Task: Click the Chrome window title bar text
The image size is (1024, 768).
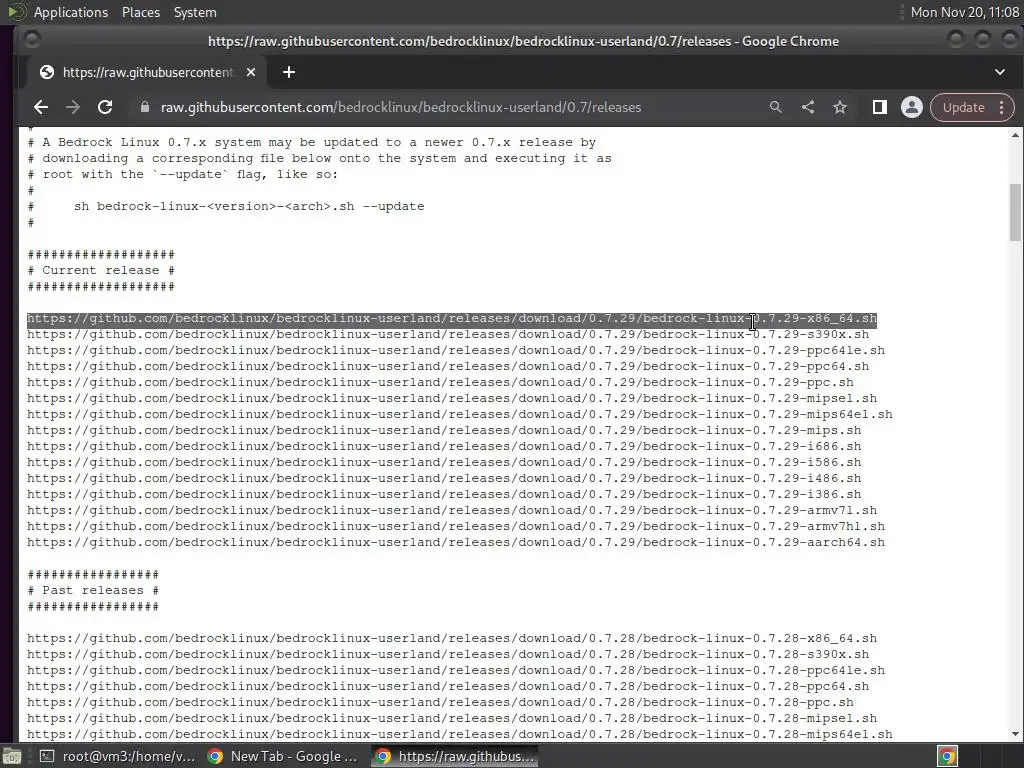Action: pyautogui.click(x=523, y=41)
